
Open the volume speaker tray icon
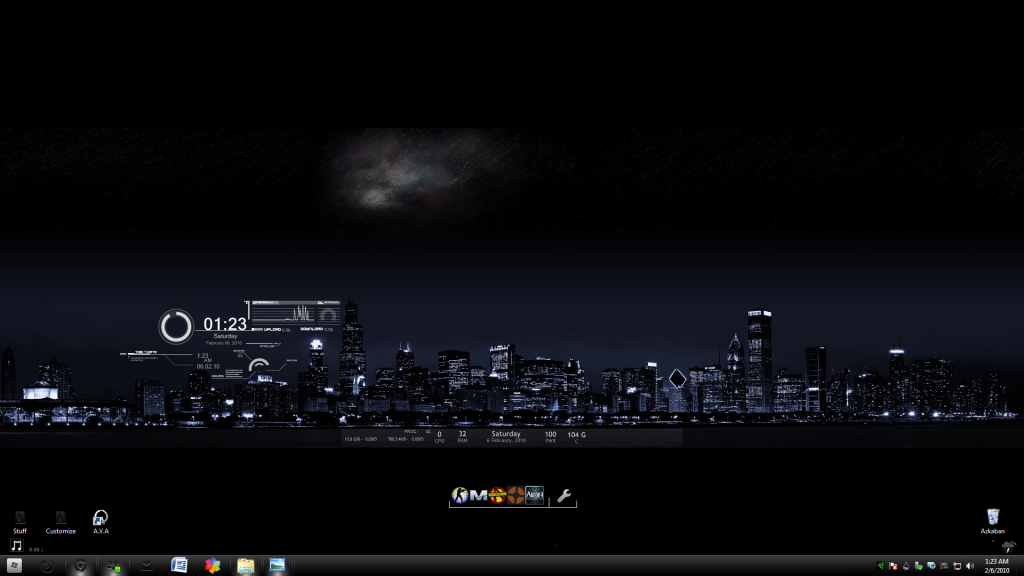click(970, 566)
